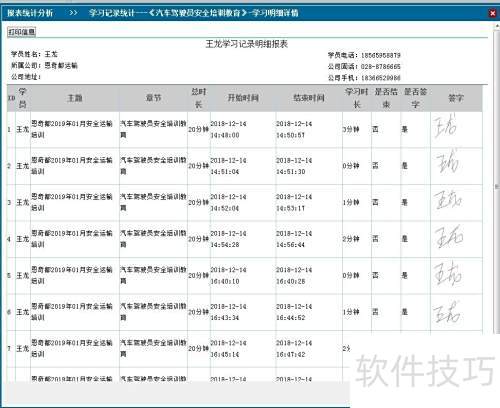Click the 章节 column header

click(x=153, y=98)
